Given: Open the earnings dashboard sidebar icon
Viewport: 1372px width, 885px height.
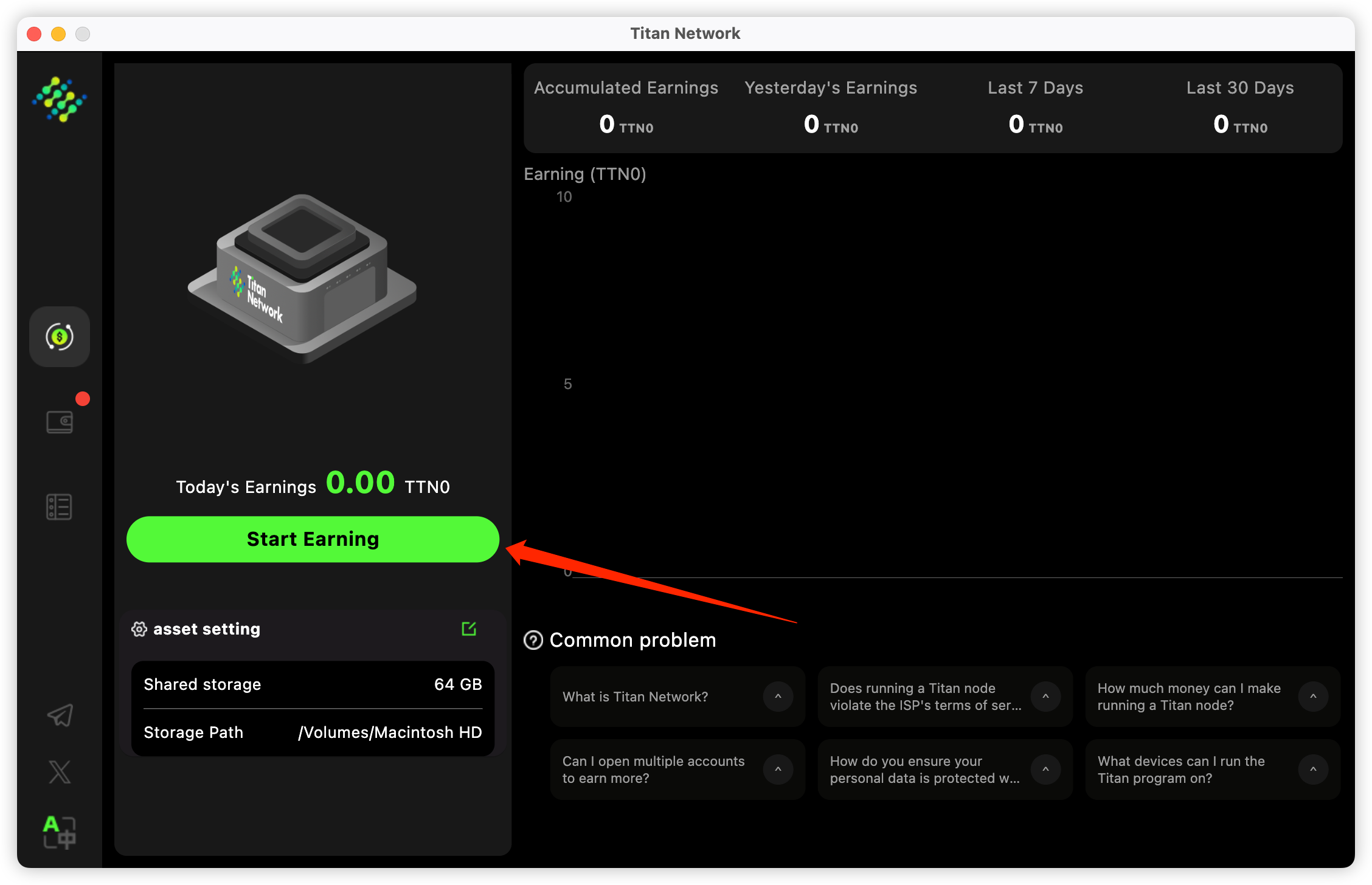Looking at the screenshot, I should (x=60, y=336).
